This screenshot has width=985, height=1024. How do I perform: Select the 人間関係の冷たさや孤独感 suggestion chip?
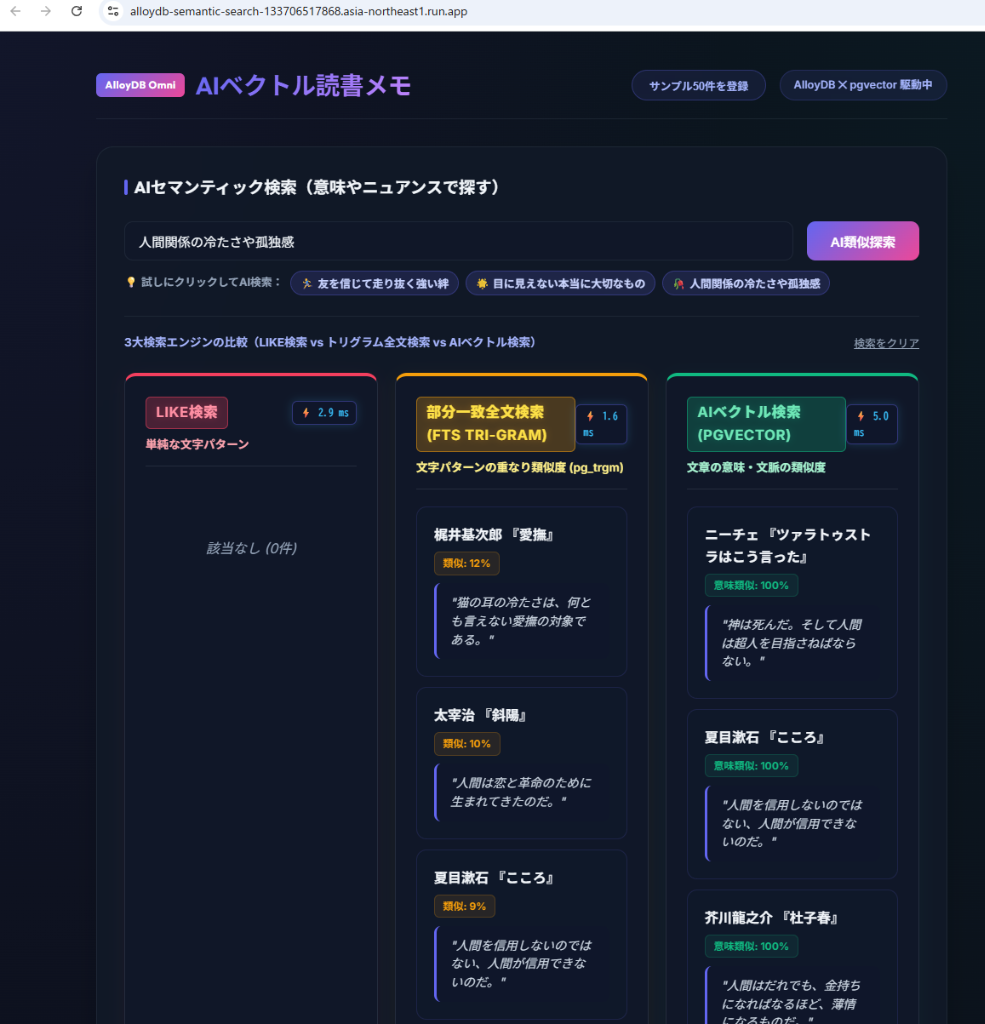coord(746,283)
